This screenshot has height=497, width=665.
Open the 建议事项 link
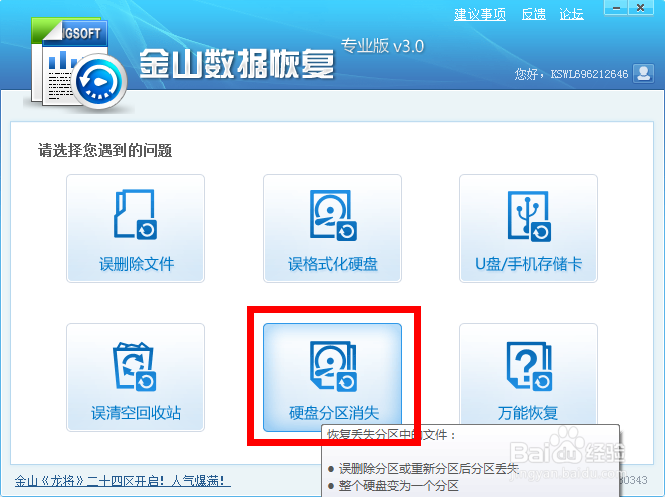(480, 14)
